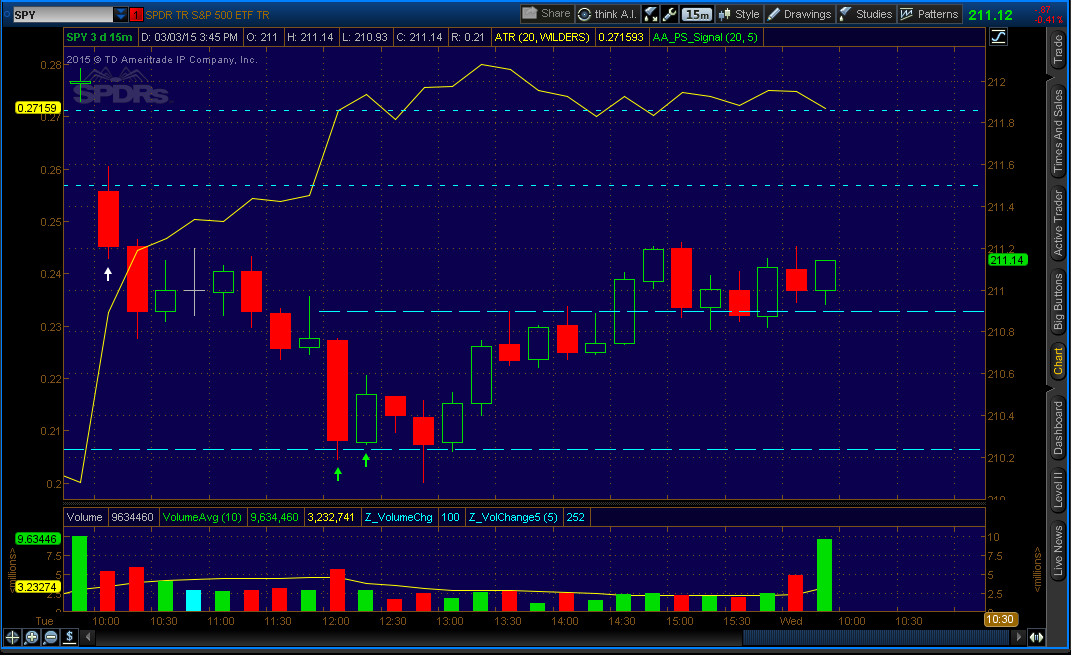The image size is (1071, 655).
Task: Click the red link number 1 box
Action: (136, 14)
